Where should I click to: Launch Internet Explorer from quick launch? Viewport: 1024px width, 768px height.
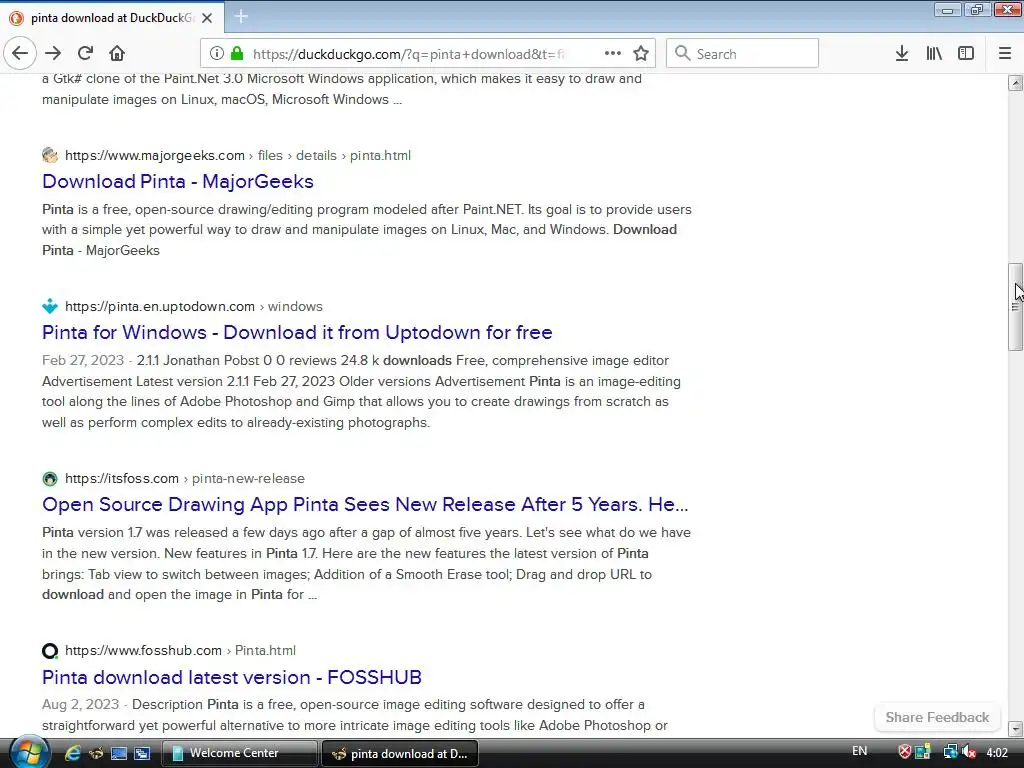72,753
